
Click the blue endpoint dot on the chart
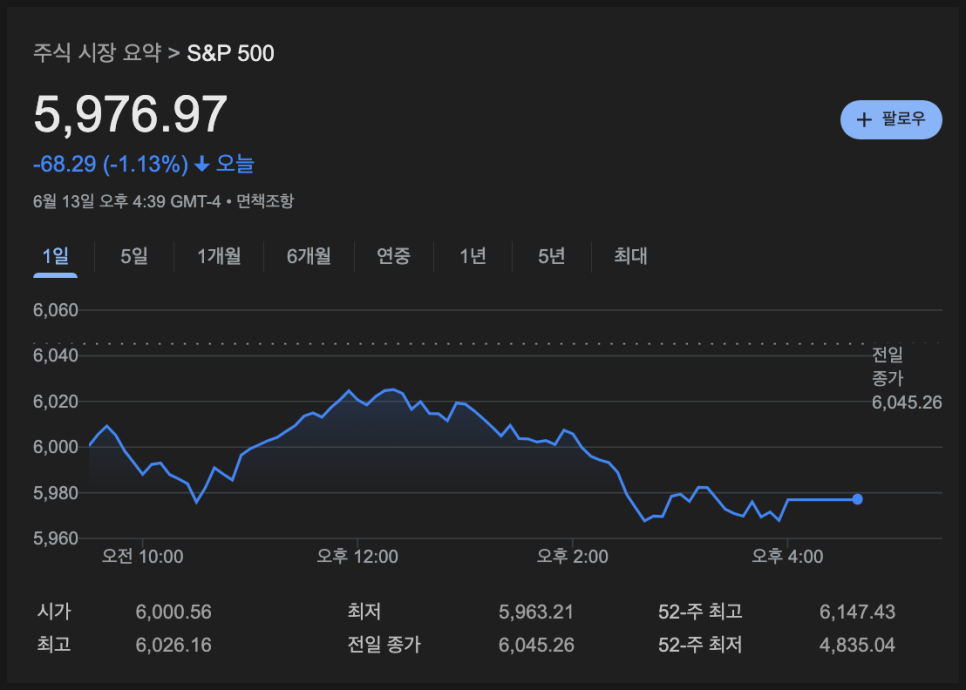click(857, 499)
